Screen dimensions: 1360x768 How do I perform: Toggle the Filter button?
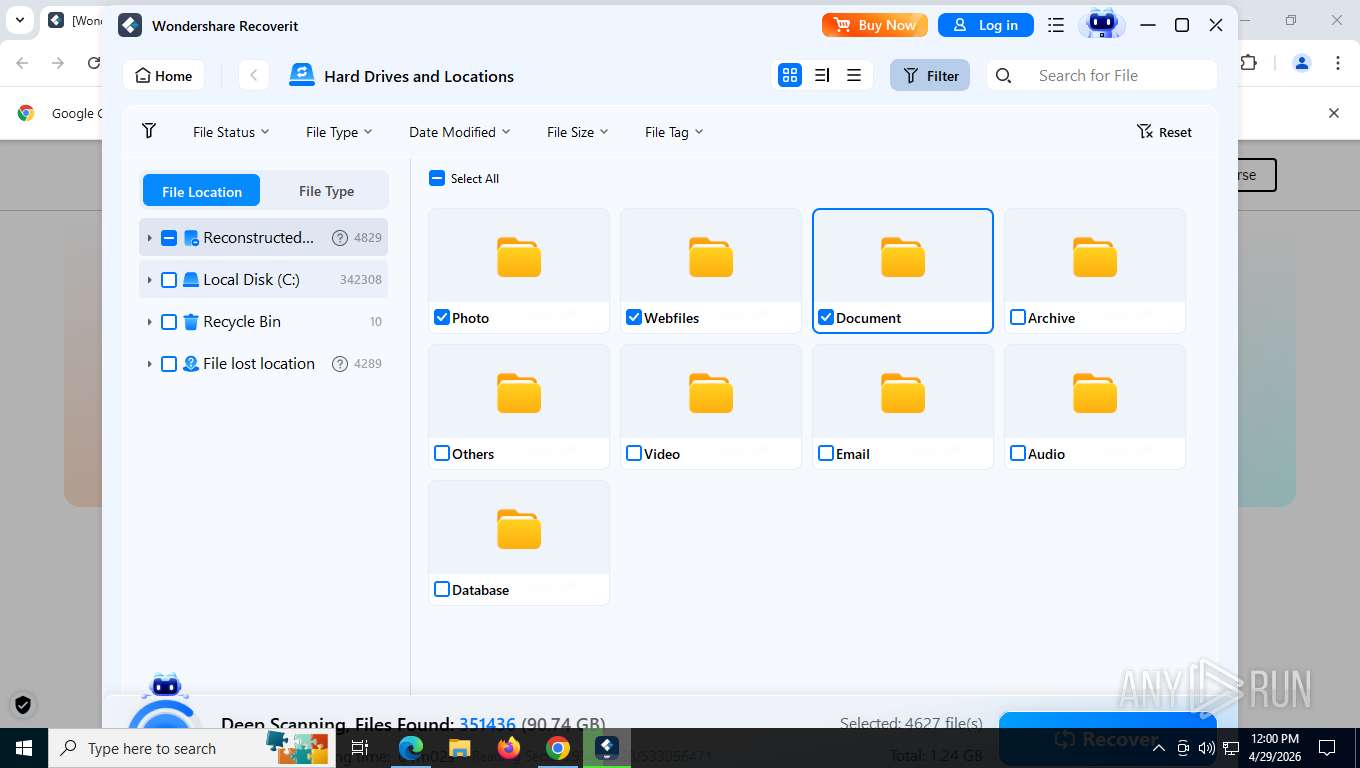tap(930, 75)
